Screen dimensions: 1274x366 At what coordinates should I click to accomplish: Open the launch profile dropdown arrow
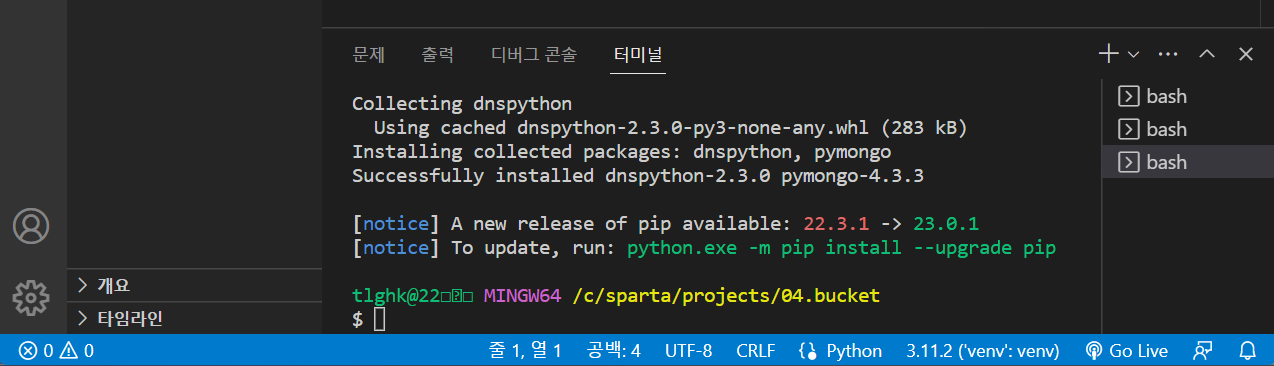coord(1133,54)
